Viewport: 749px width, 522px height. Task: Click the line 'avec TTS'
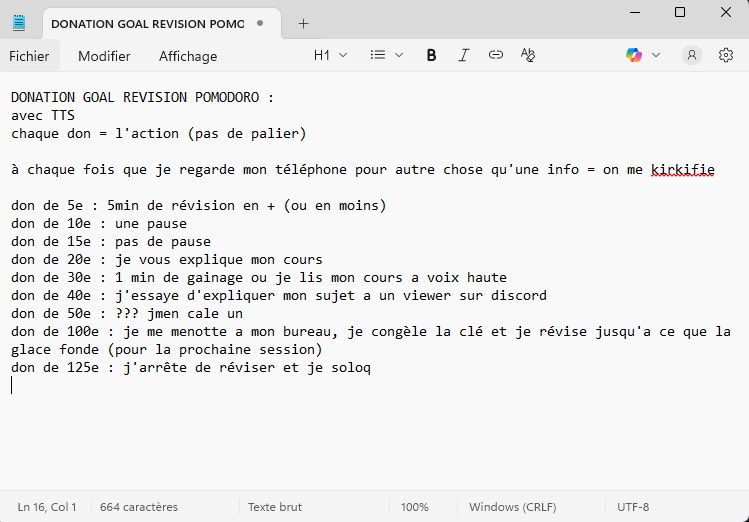pos(43,116)
